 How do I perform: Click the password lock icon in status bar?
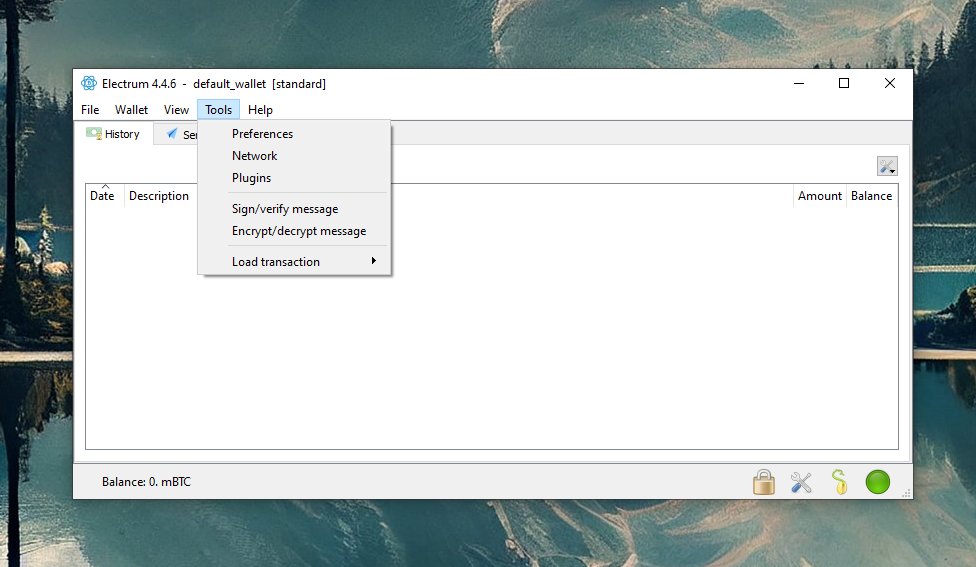point(764,483)
